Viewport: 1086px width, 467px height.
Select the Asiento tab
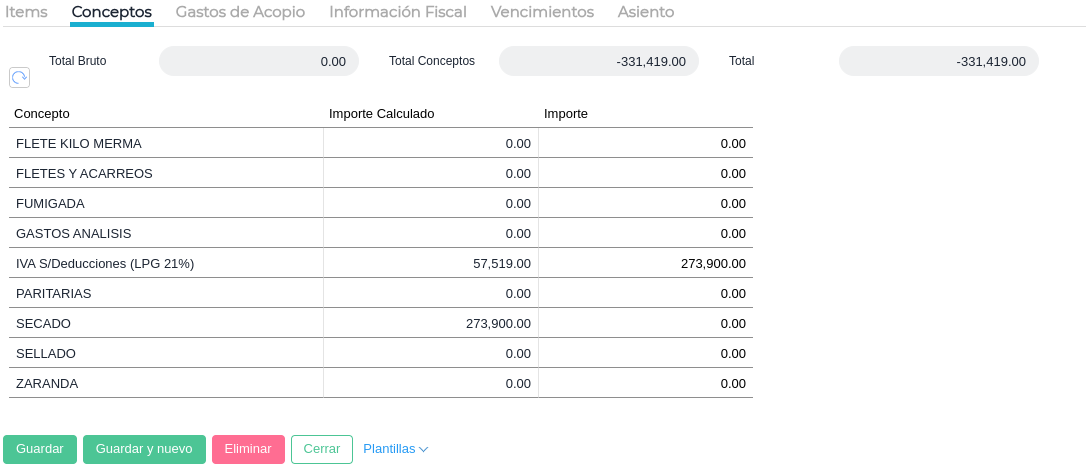[645, 12]
